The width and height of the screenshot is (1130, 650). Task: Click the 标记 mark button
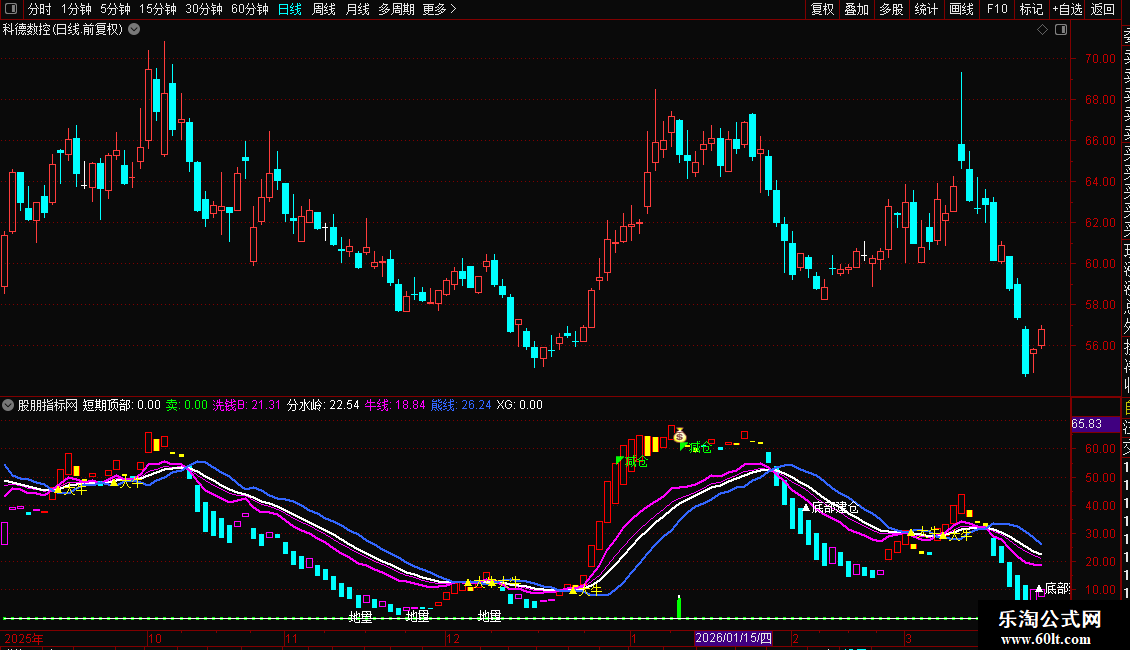point(1031,9)
